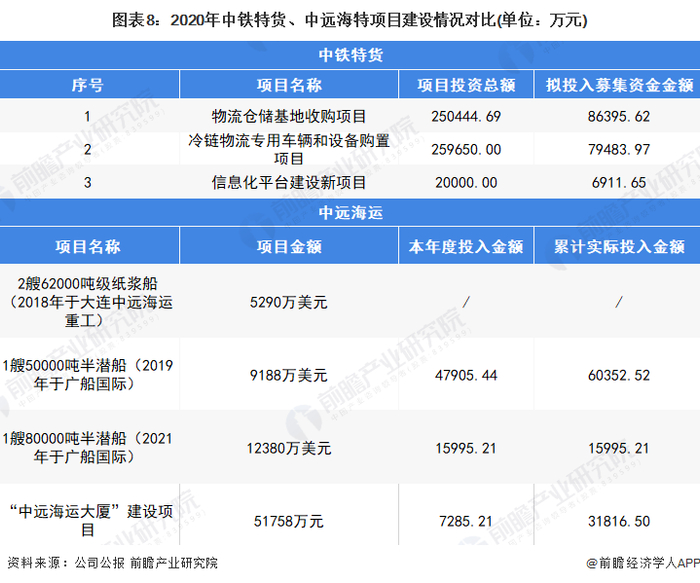The width and height of the screenshot is (700, 583).
Task: Click '冷链物流专用车辆和设备购置项目' cell
Action: click(289, 149)
